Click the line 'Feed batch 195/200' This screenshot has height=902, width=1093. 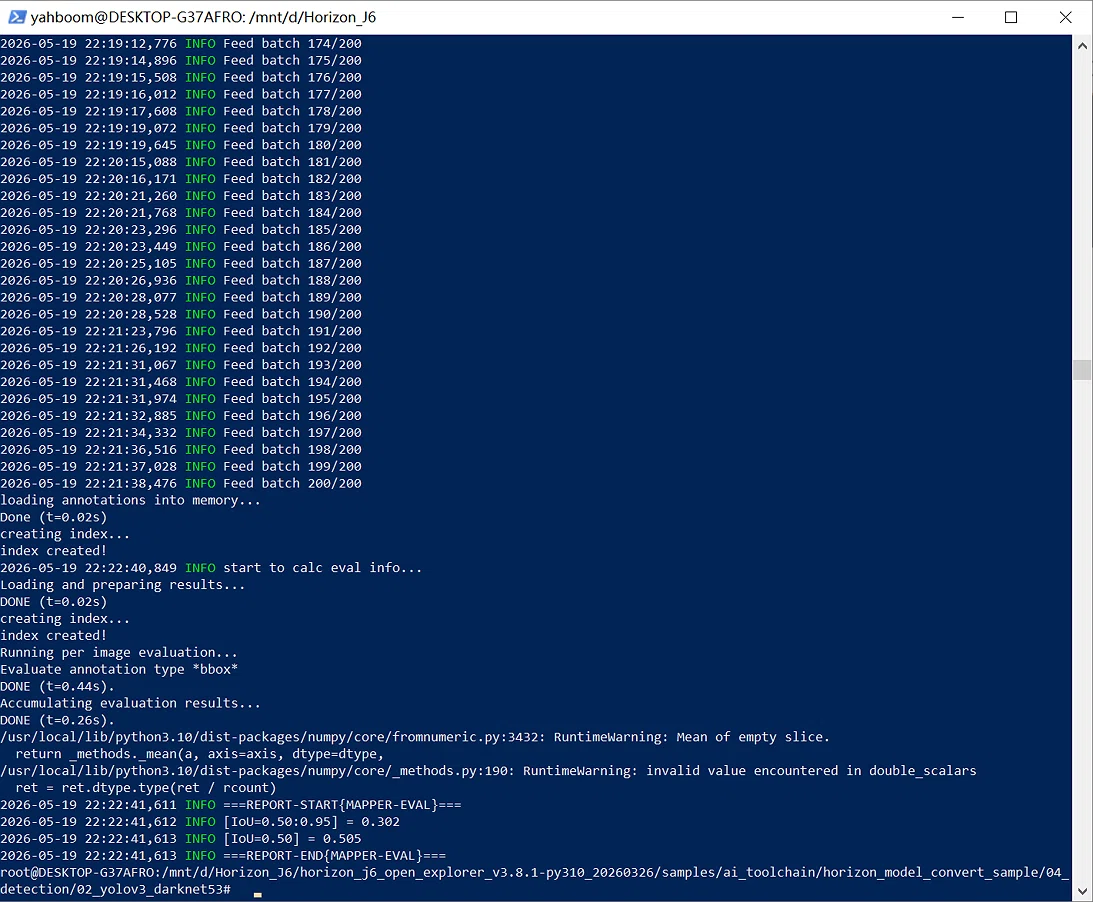pyautogui.click(x=181, y=399)
